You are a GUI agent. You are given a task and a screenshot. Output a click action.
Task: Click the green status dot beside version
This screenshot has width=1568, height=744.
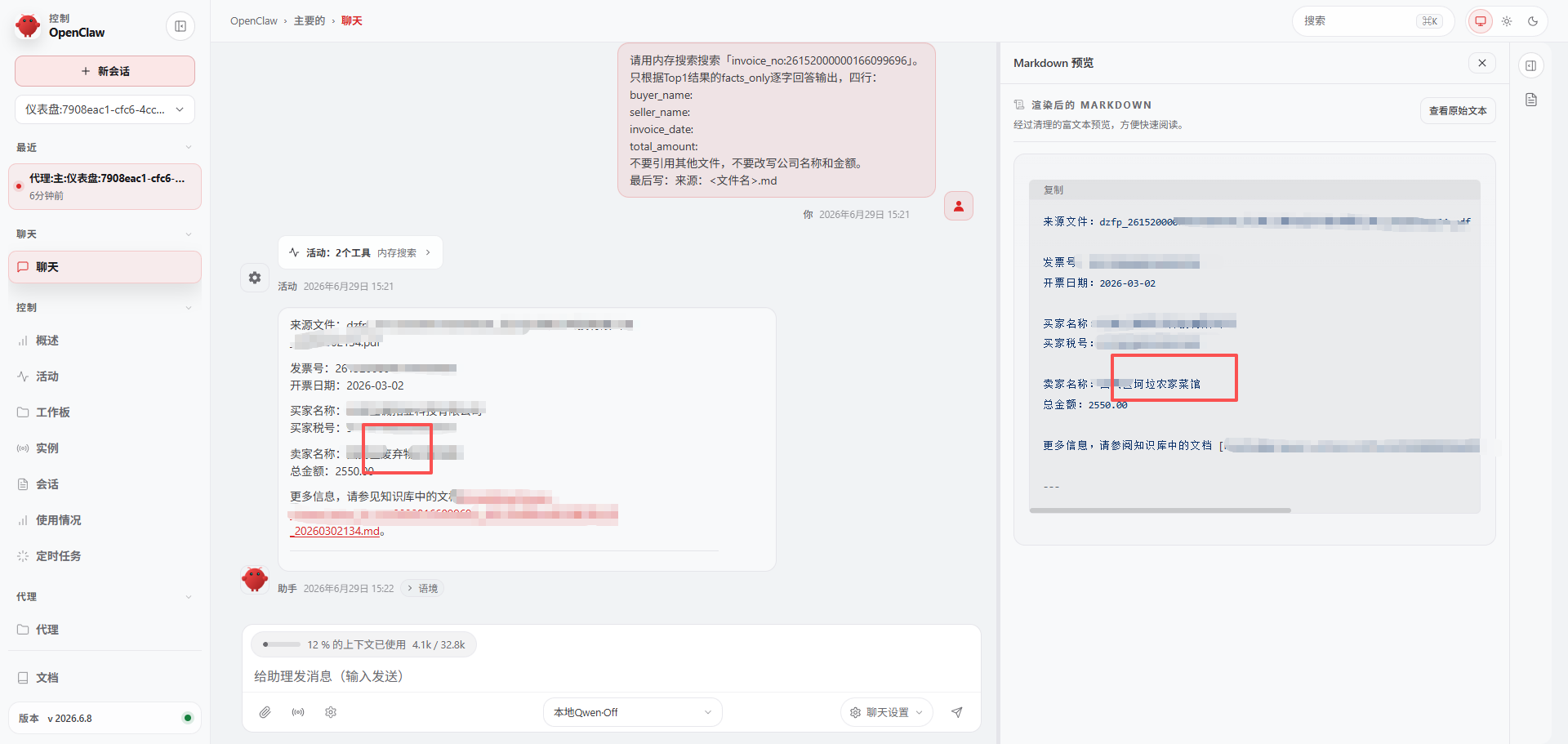click(x=188, y=718)
